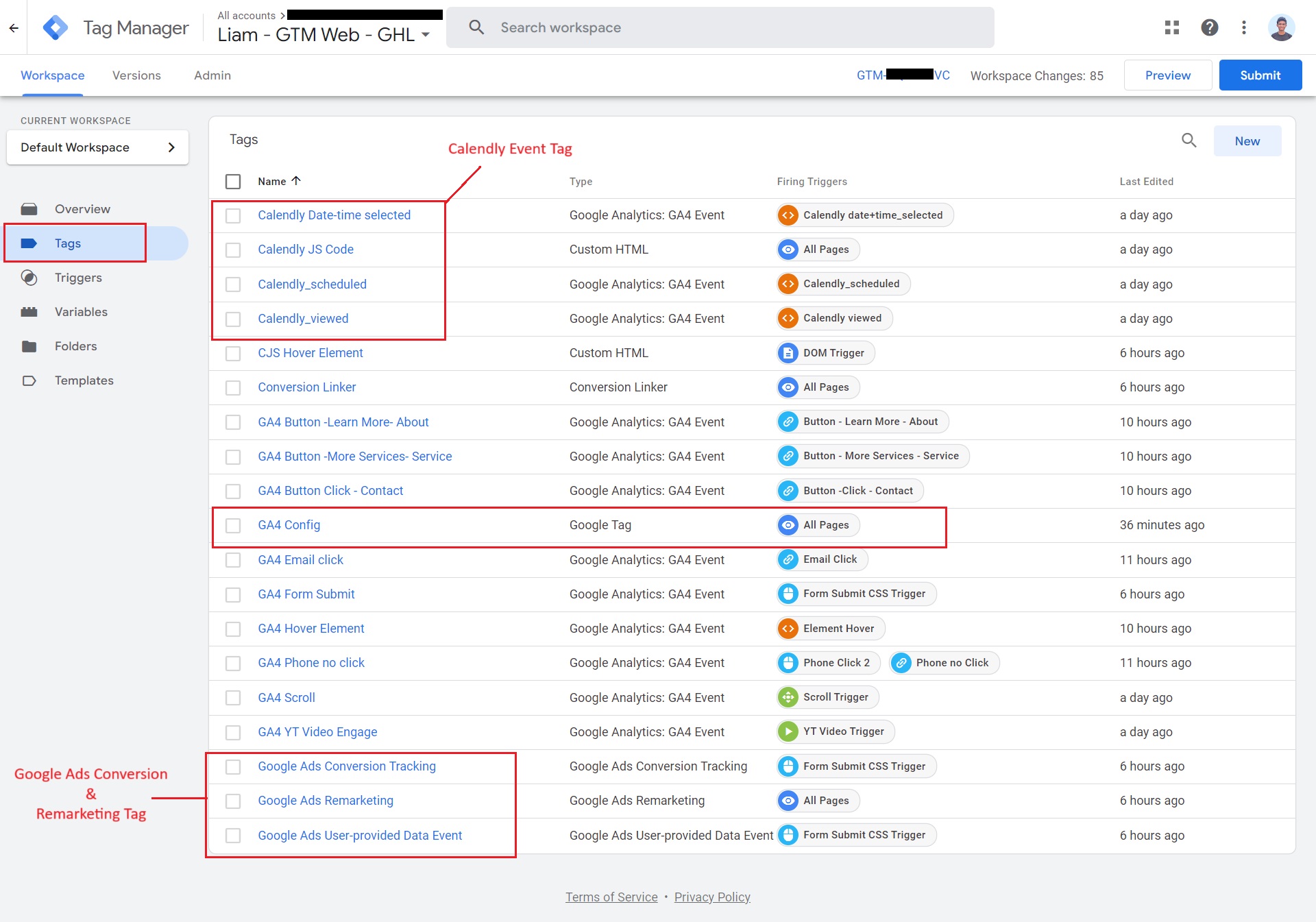
Task: Switch to the Versions tab
Action: pyautogui.click(x=136, y=75)
